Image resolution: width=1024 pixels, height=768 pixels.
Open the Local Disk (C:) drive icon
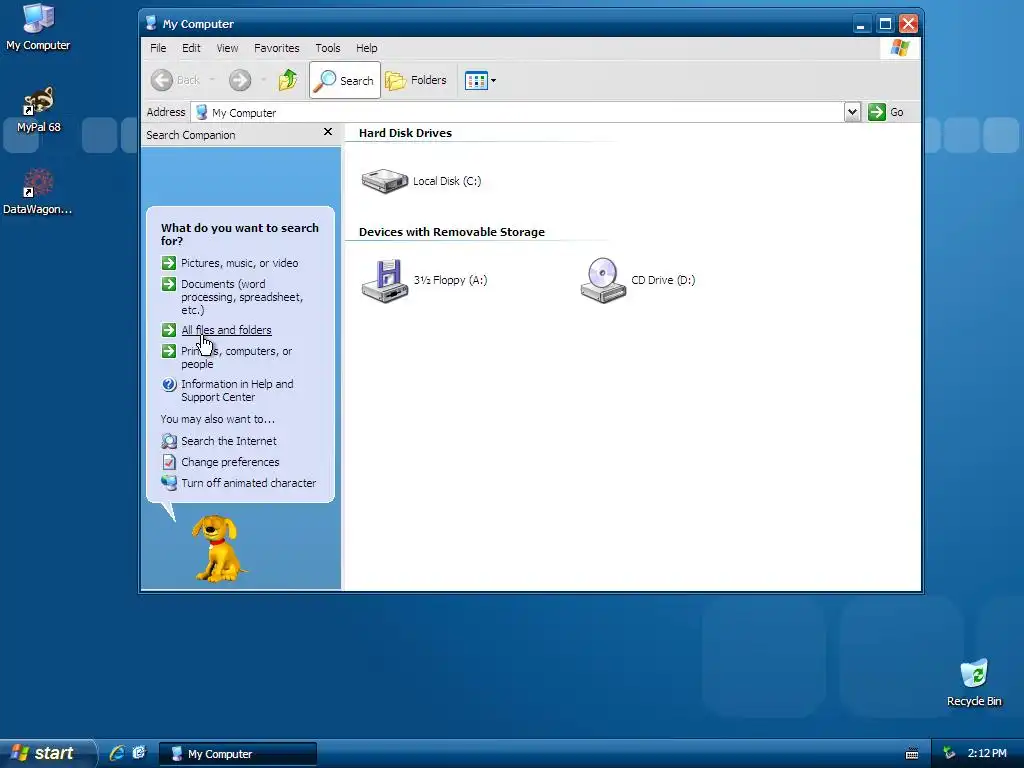tap(385, 181)
